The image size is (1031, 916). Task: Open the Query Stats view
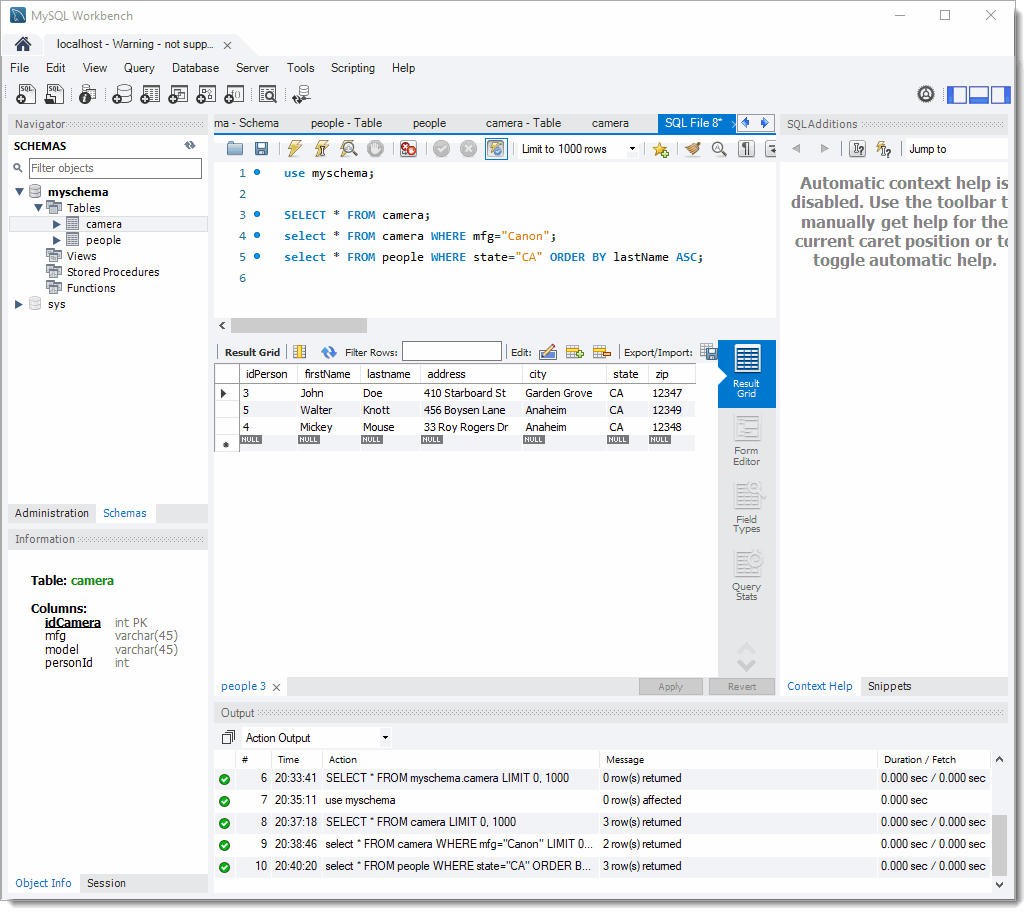click(746, 575)
